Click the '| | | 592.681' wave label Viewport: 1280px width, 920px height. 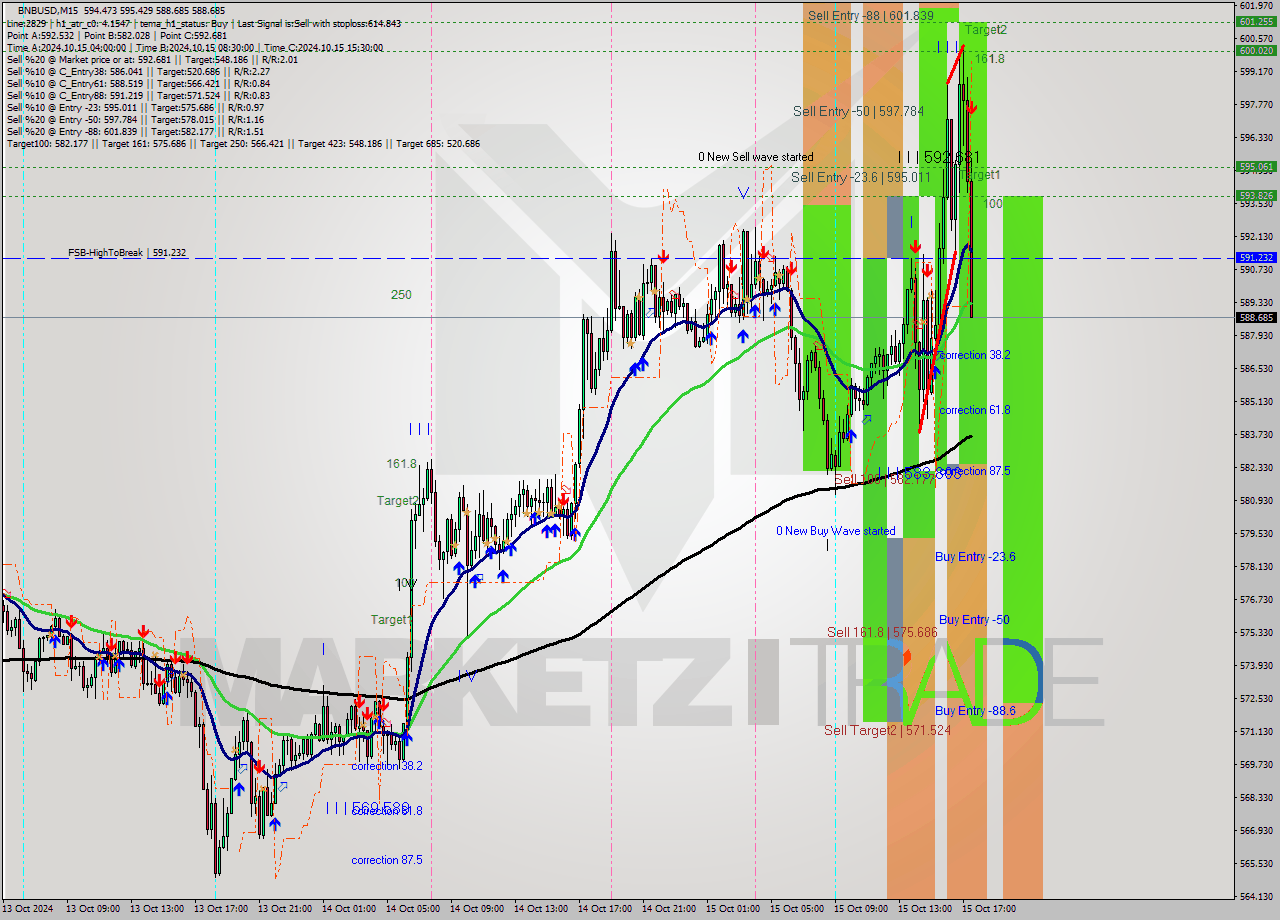tap(938, 157)
